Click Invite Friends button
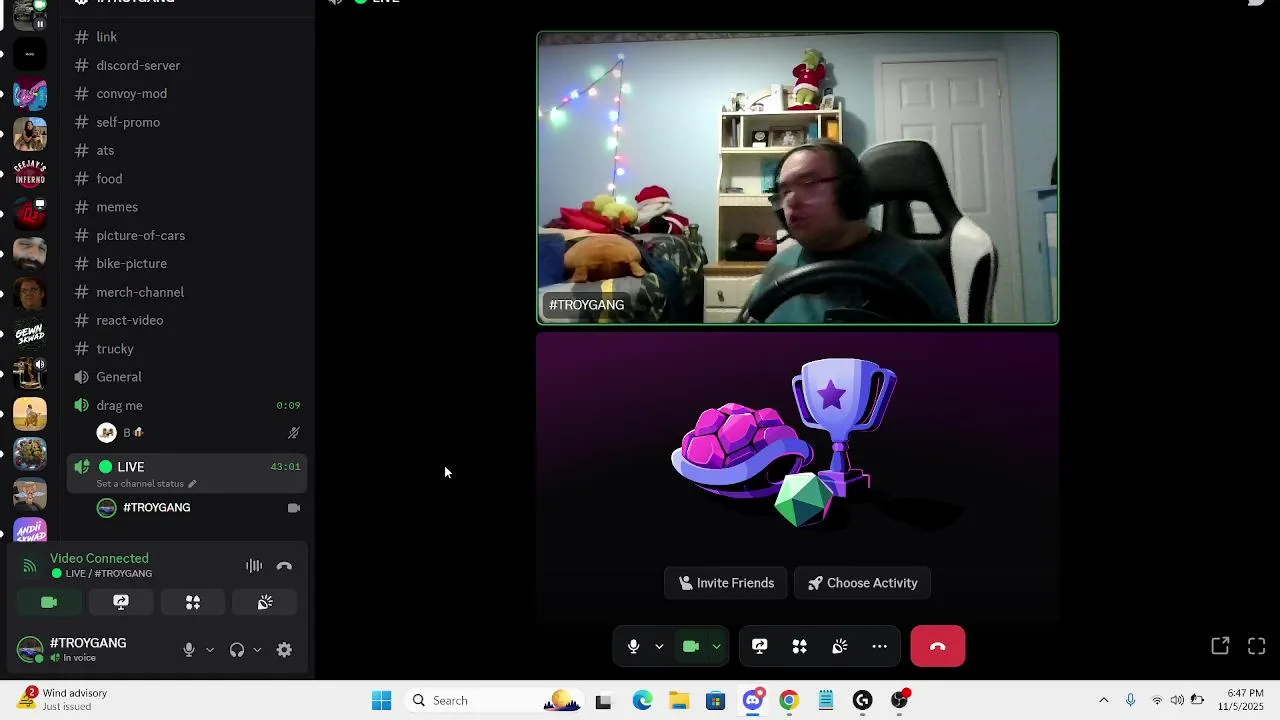Image resolution: width=1280 pixels, height=720 pixels. 727,583
